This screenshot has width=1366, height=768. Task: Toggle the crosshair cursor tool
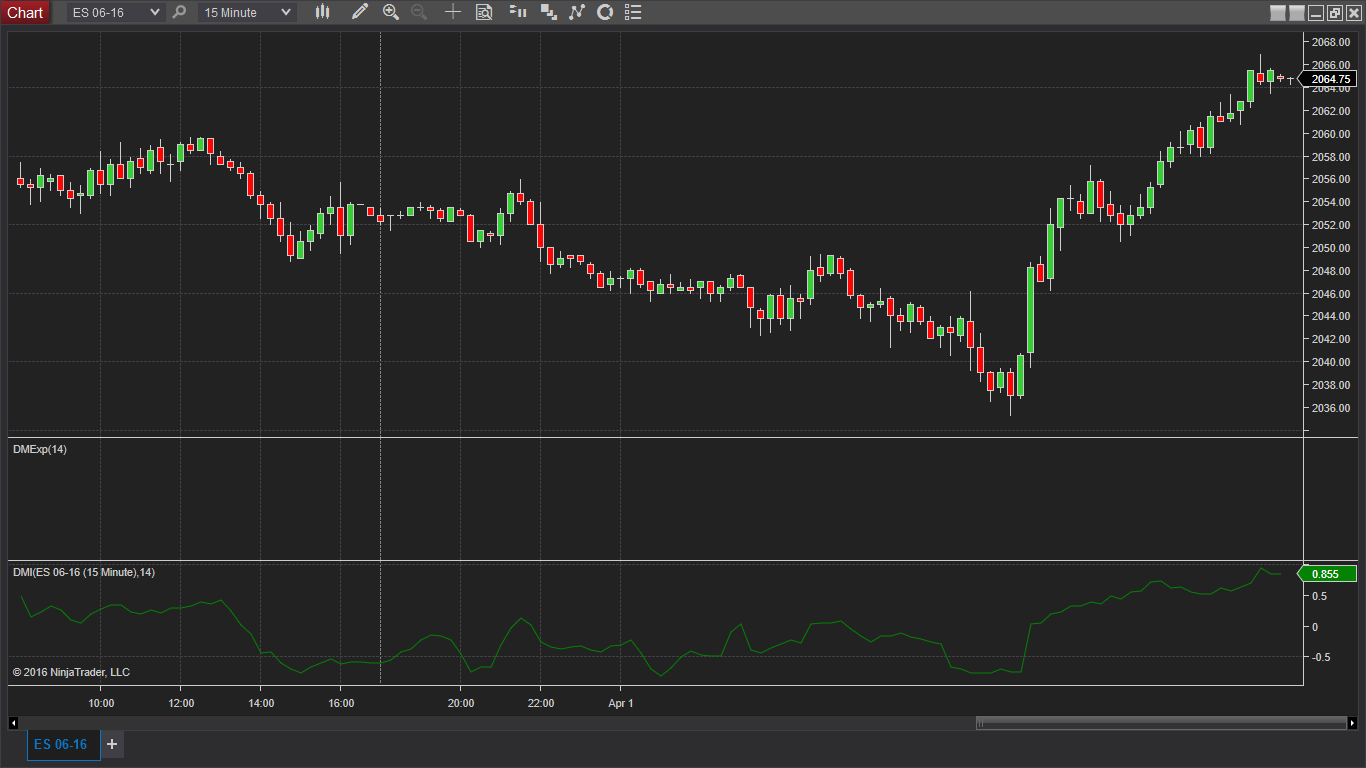453,12
